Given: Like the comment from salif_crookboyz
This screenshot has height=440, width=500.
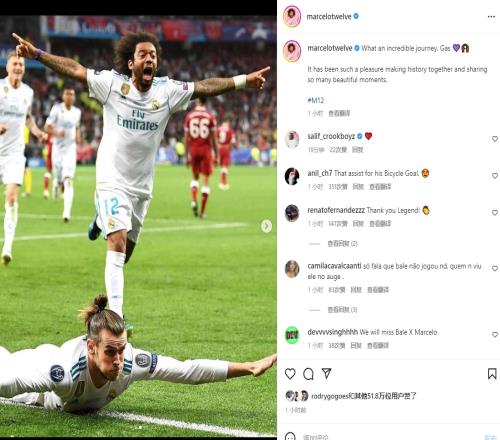Looking at the screenshot, I should (495, 139).
